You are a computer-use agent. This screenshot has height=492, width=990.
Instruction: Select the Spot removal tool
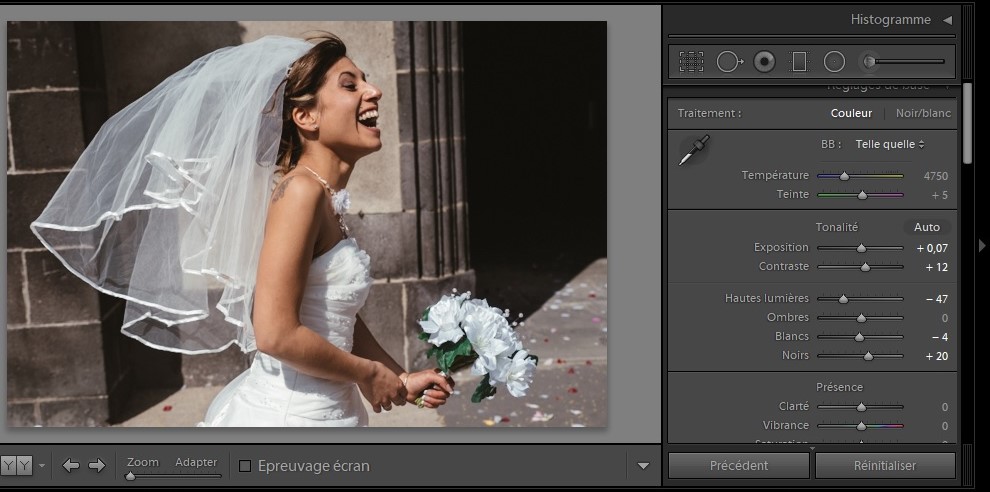[730, 61]
